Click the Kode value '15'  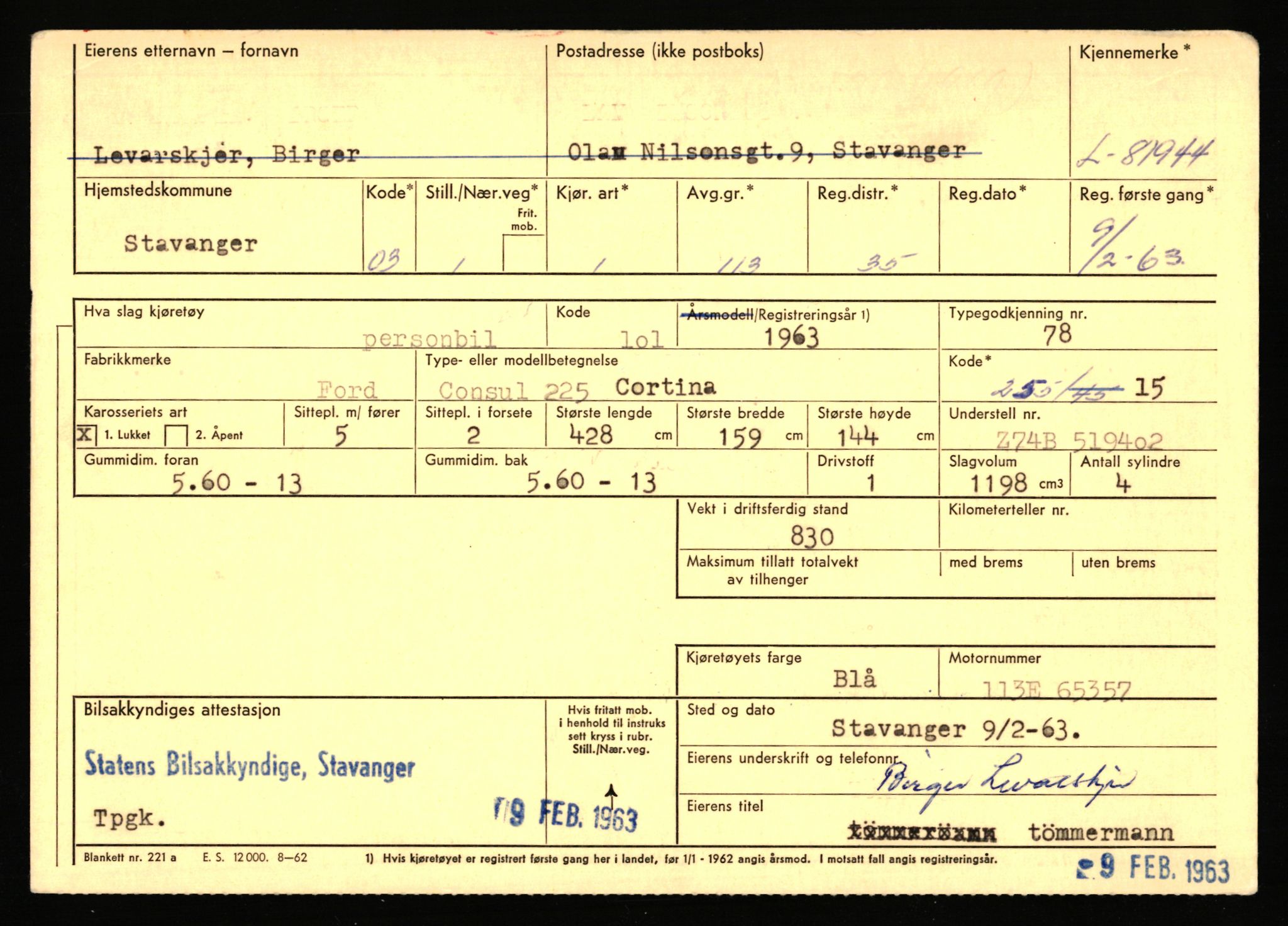pos(1149,388)
